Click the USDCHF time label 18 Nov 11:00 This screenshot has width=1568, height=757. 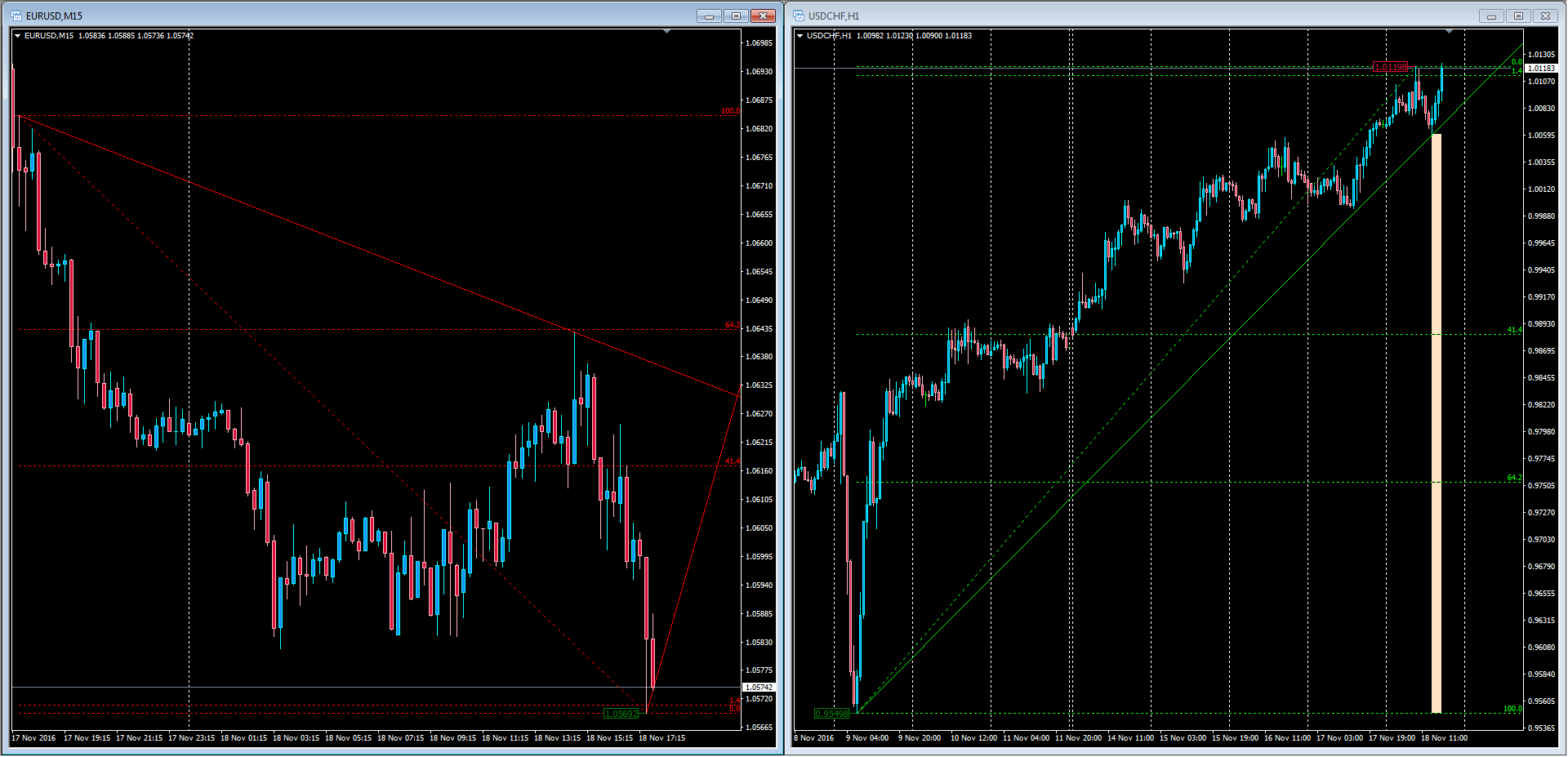(x=1444, y=738)
